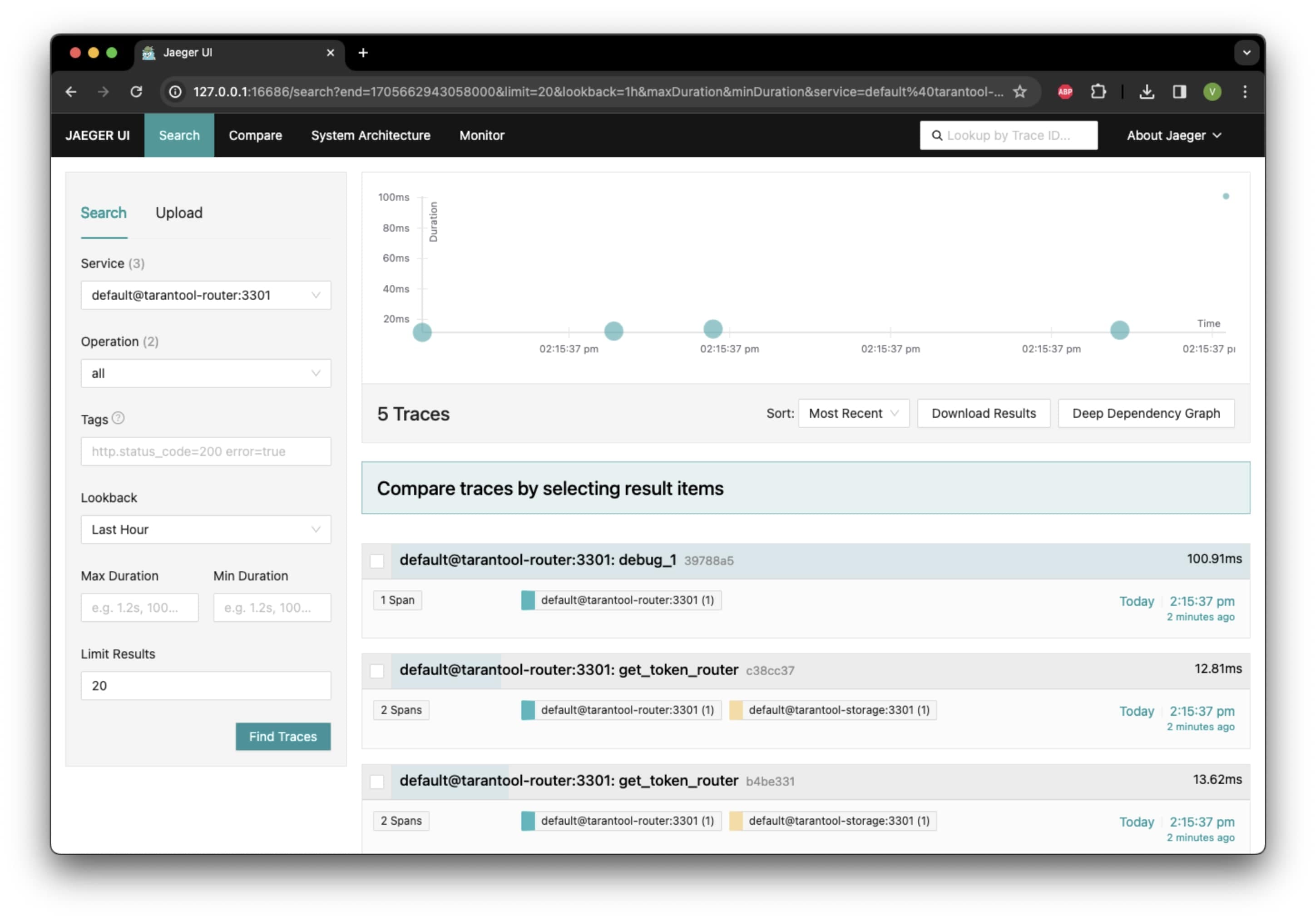Open the Sort dropdown set to Most Recent

pyautogui.click(x=853, y=413)
